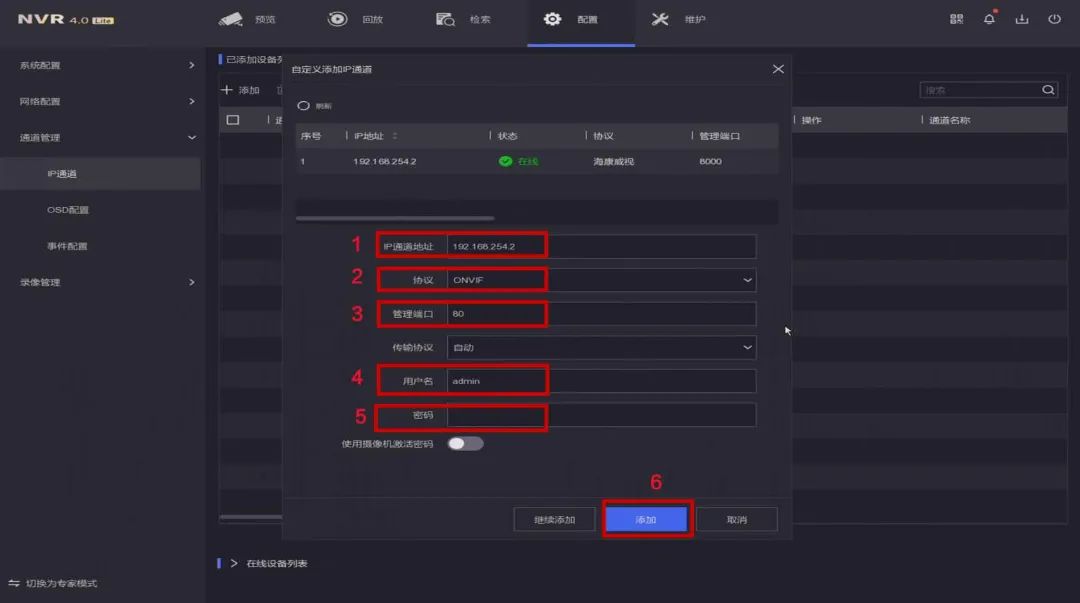The width and height of the screenshot is (1080, 603).
Task: Click the QR code icon in top bar
Action: click(957, 19)
